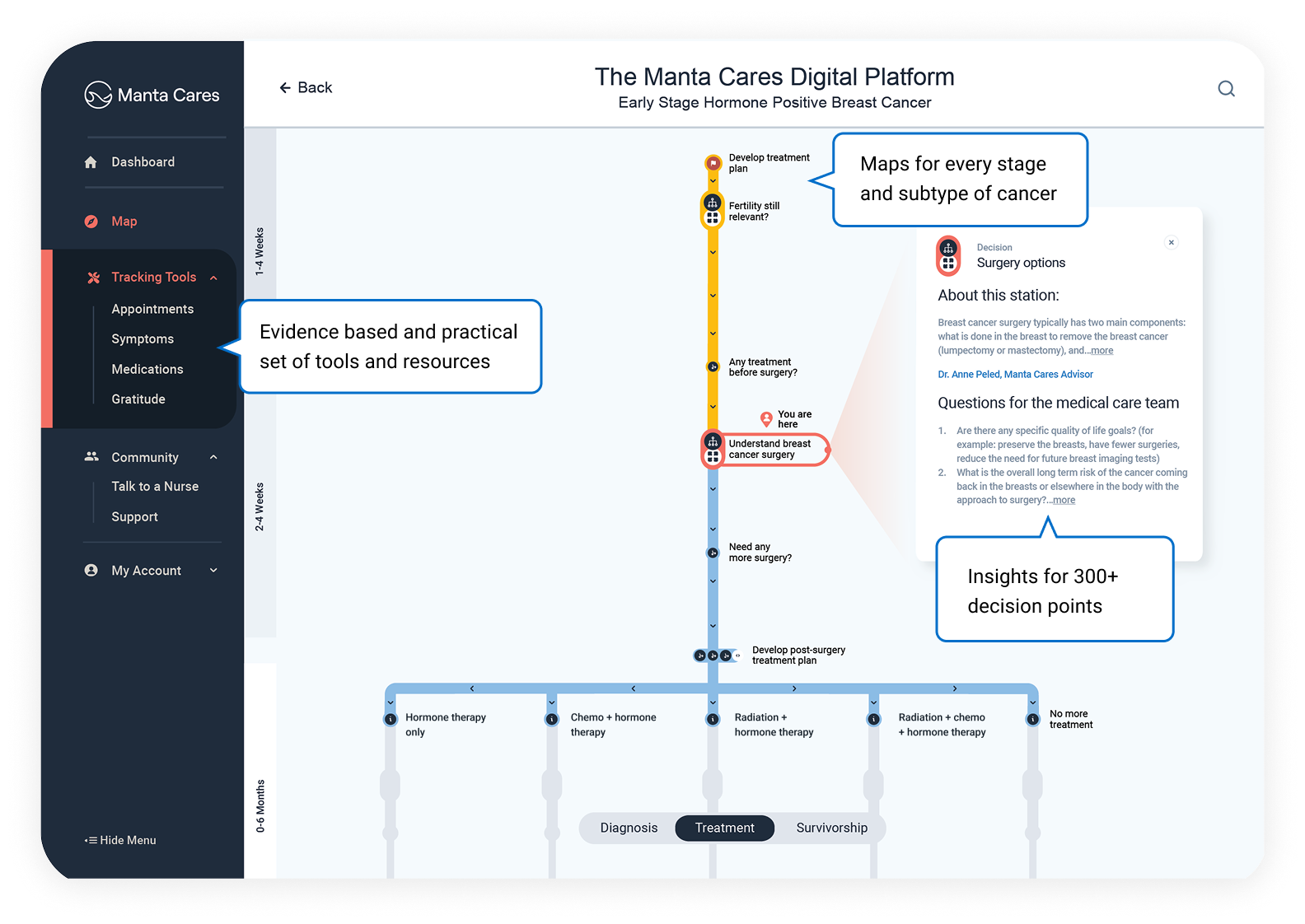Open Appointments in Tracking Tools

(152, 309)
